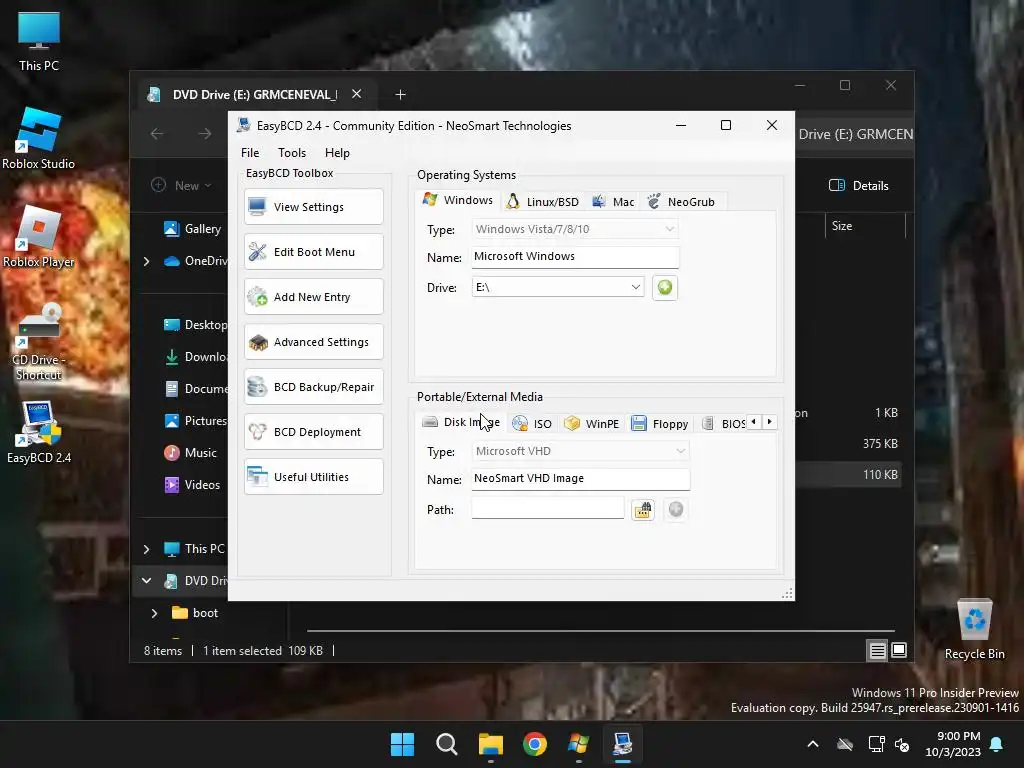Viewport: 1024px width, 768px height.
Task: Open Add New Entry section
Action: tap(313, 297)
